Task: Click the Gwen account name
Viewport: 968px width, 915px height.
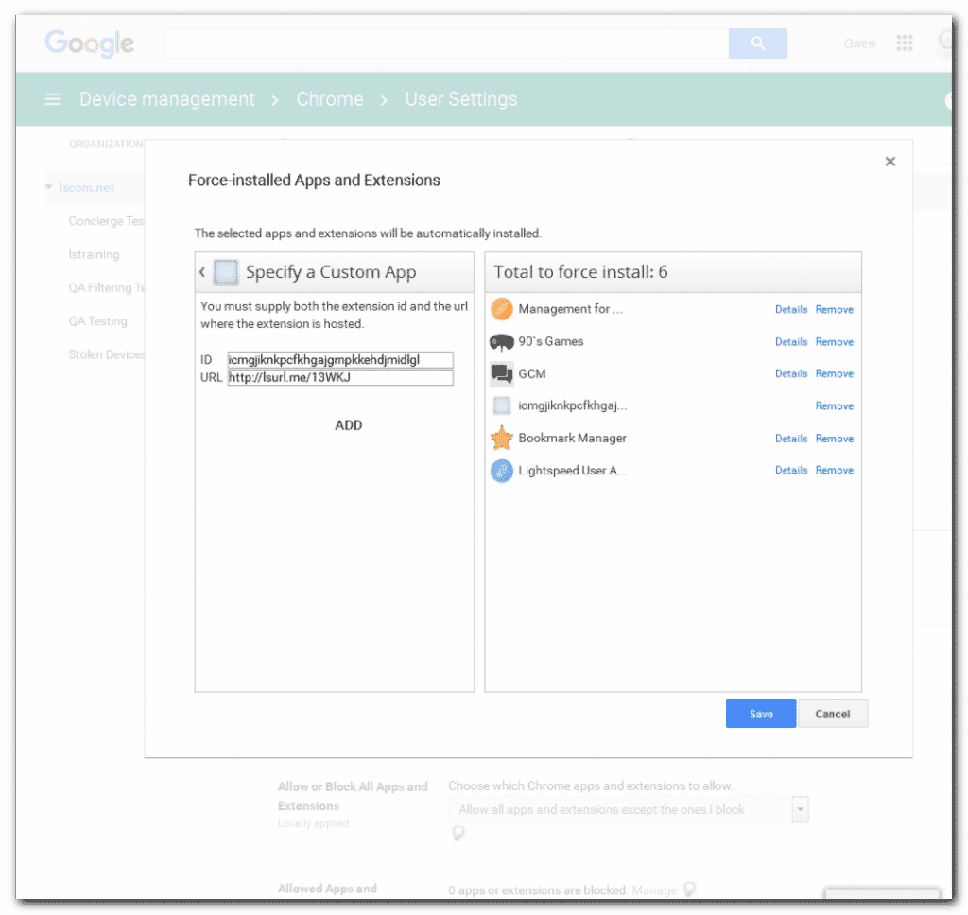Action: tap(859, 43)
